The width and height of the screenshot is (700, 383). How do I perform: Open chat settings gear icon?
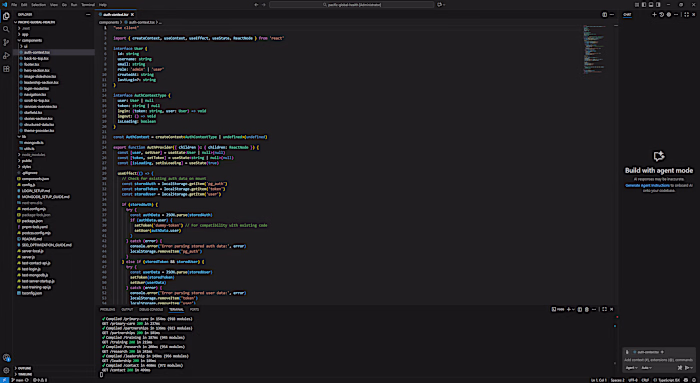pyautogui.click(x=669, y=14)
